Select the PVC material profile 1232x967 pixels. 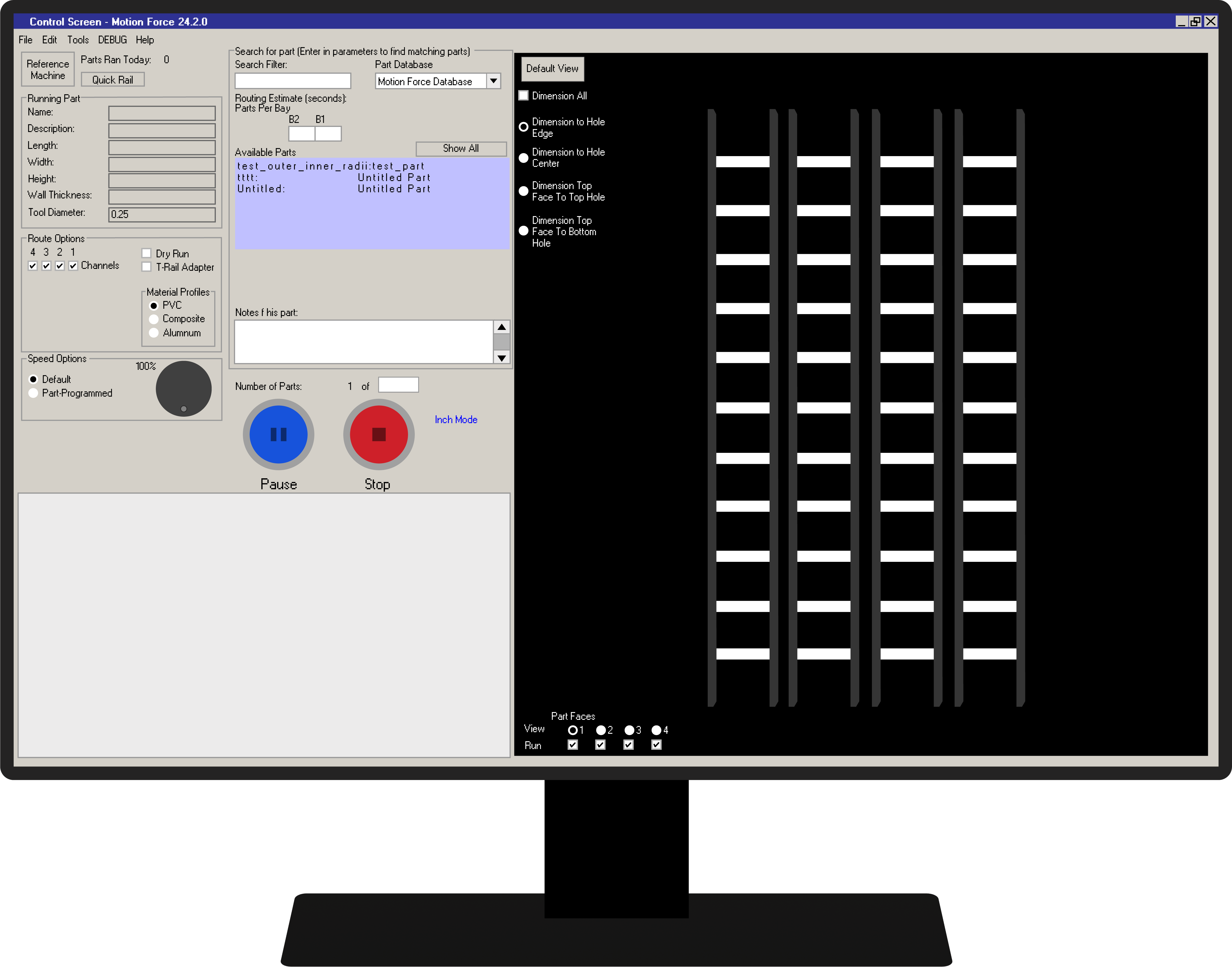(153, 306)
